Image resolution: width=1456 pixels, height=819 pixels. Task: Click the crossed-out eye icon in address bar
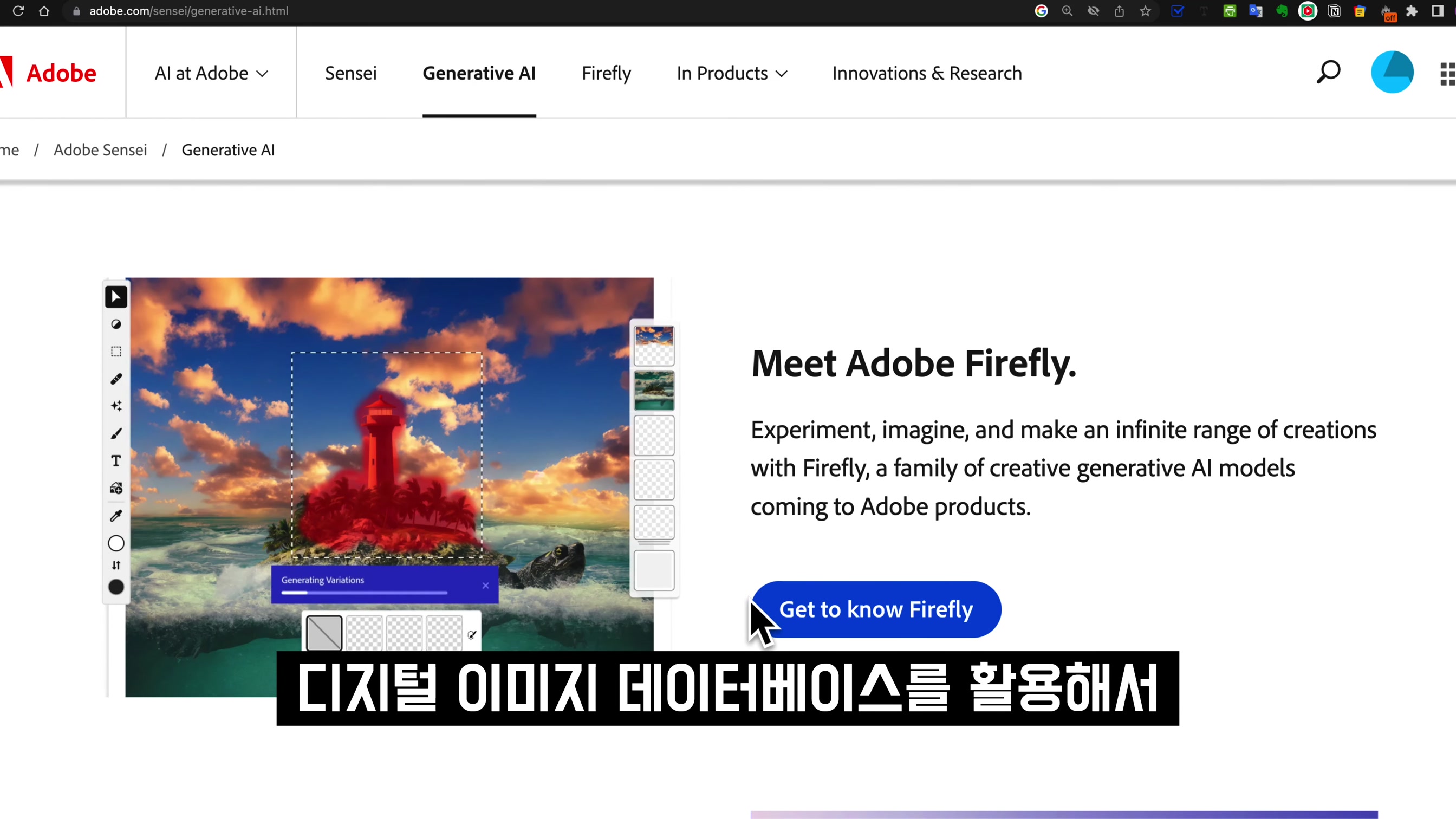tap(1093, 11)
